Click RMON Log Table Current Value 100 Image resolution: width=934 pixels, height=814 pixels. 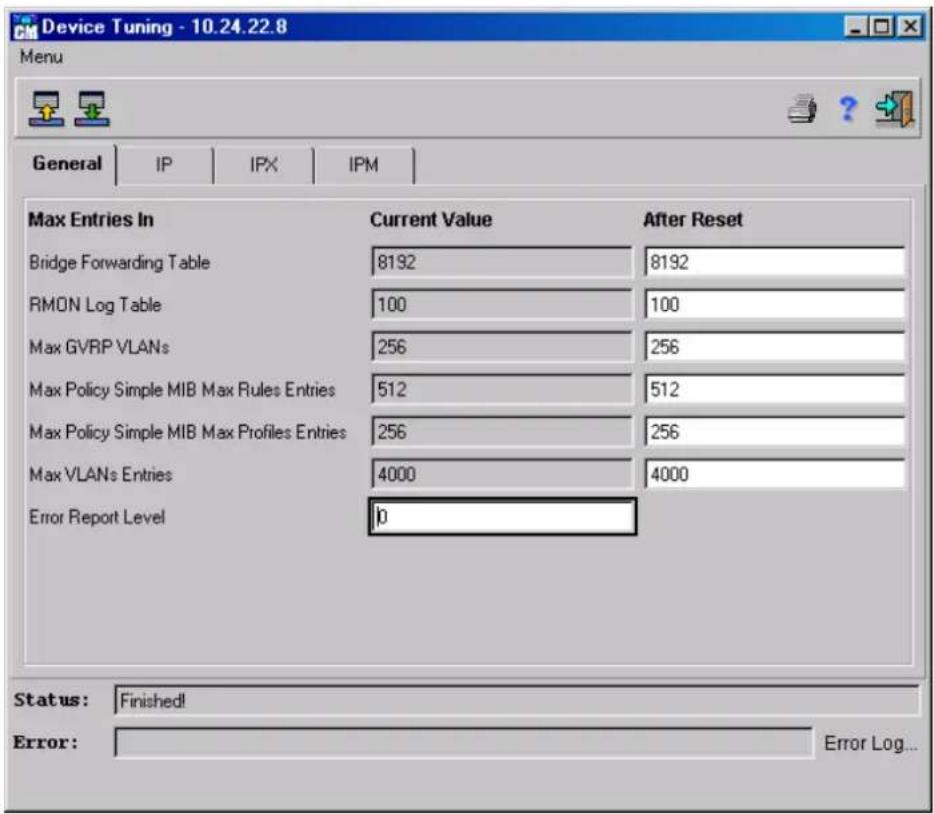click(x=501, y=304)
